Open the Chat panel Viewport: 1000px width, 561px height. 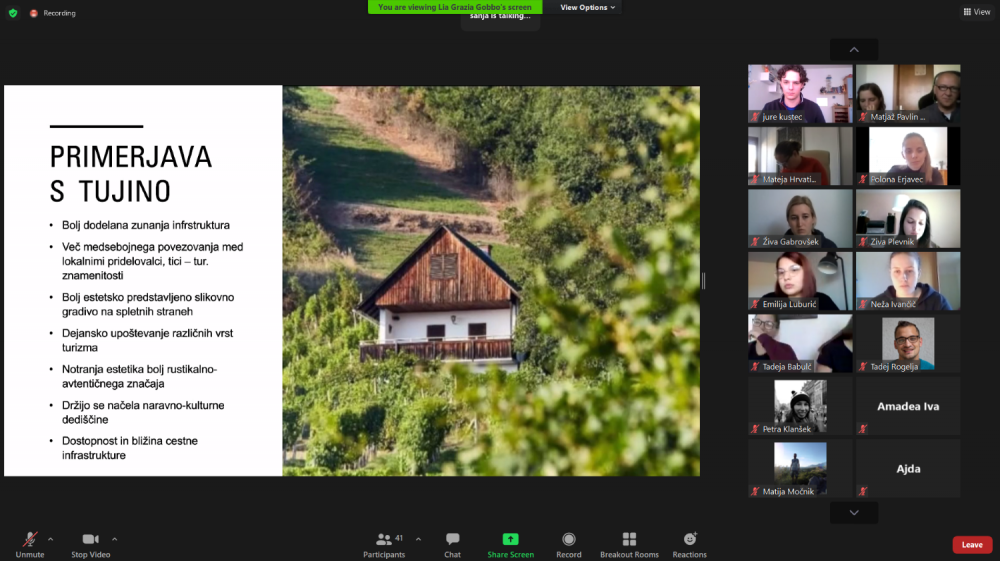point(453,540)
